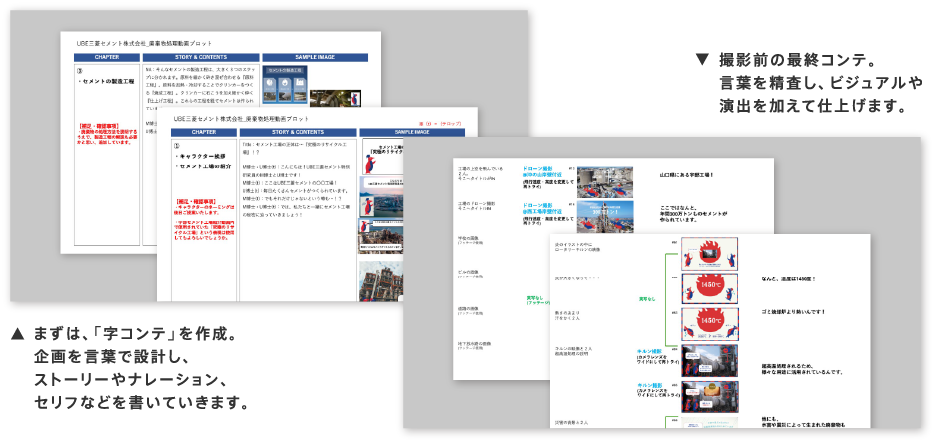Viewport: 936px width, 444px height.
Task: Click the circled ① chapter number
Action: [177, 145]
